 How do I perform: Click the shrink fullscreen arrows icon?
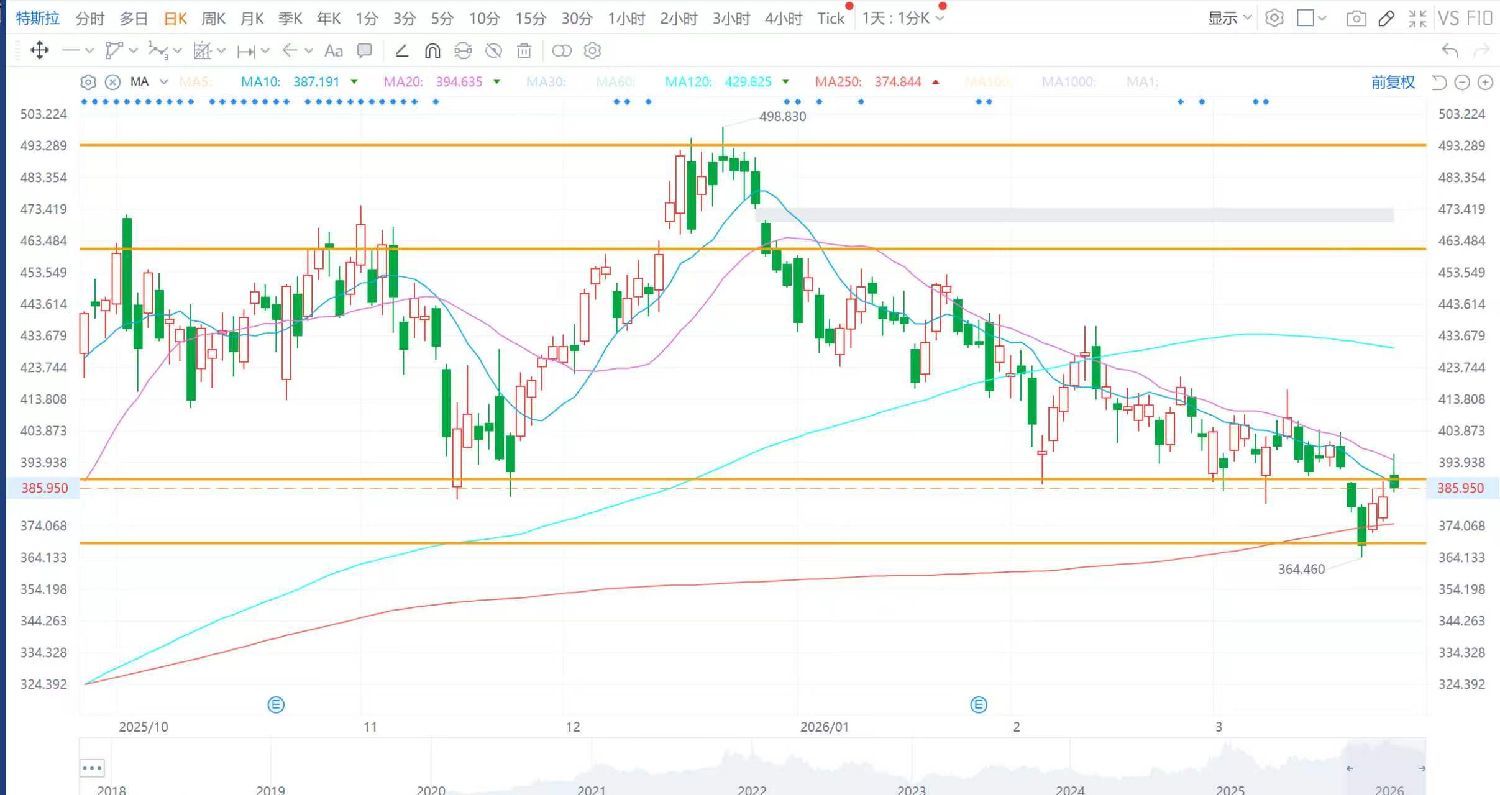pyautogui.click(x=1417, y=18)
